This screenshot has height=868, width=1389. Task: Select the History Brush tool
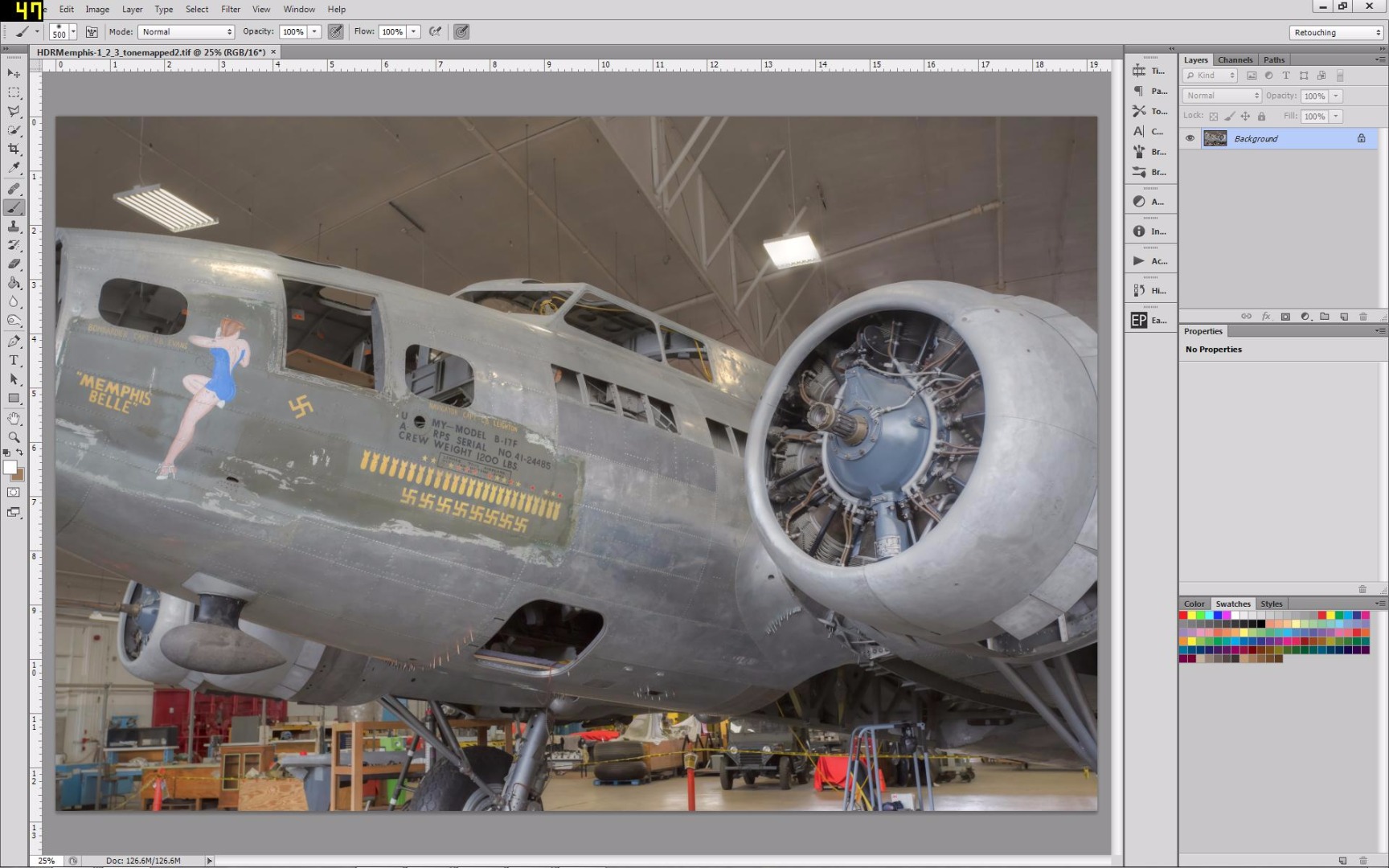14,245
